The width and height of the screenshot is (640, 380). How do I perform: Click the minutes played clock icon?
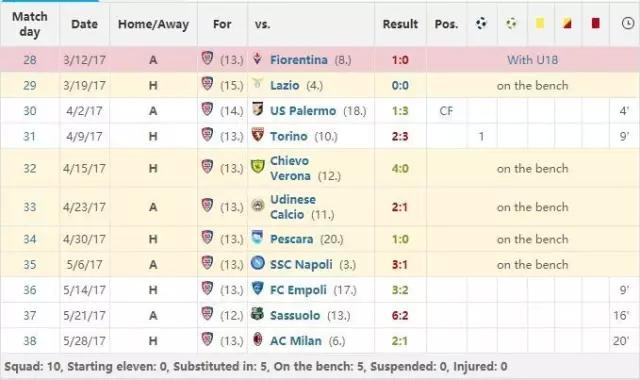tap(628, 23)
